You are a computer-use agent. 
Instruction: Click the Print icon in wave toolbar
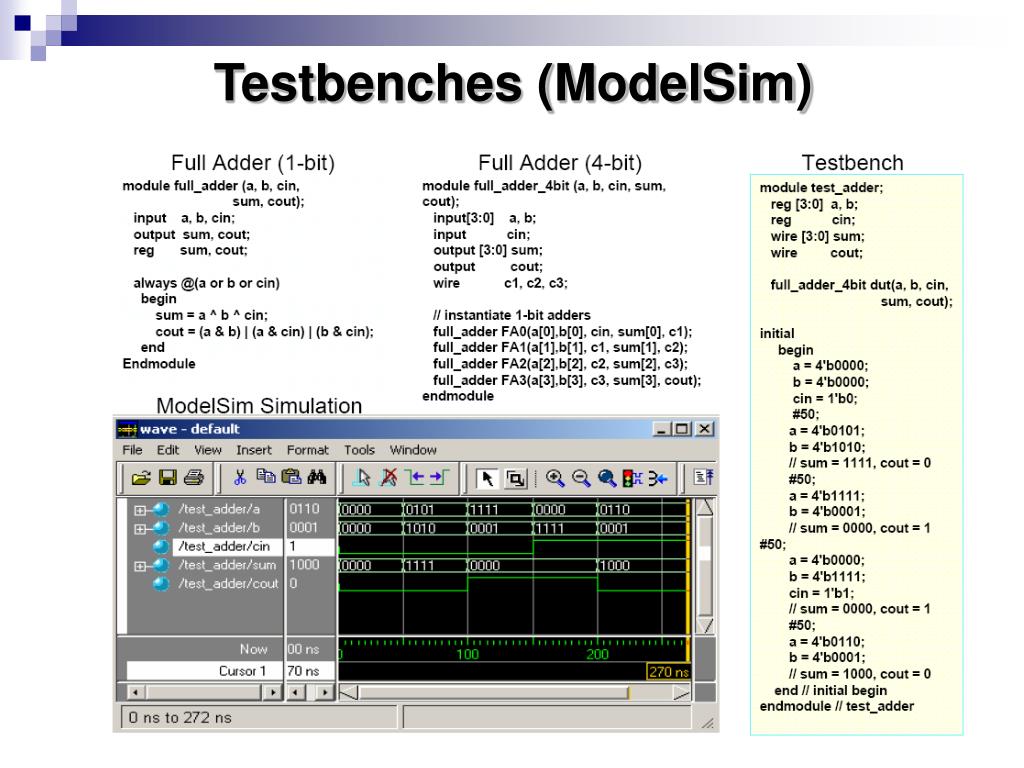coord(193,478)
